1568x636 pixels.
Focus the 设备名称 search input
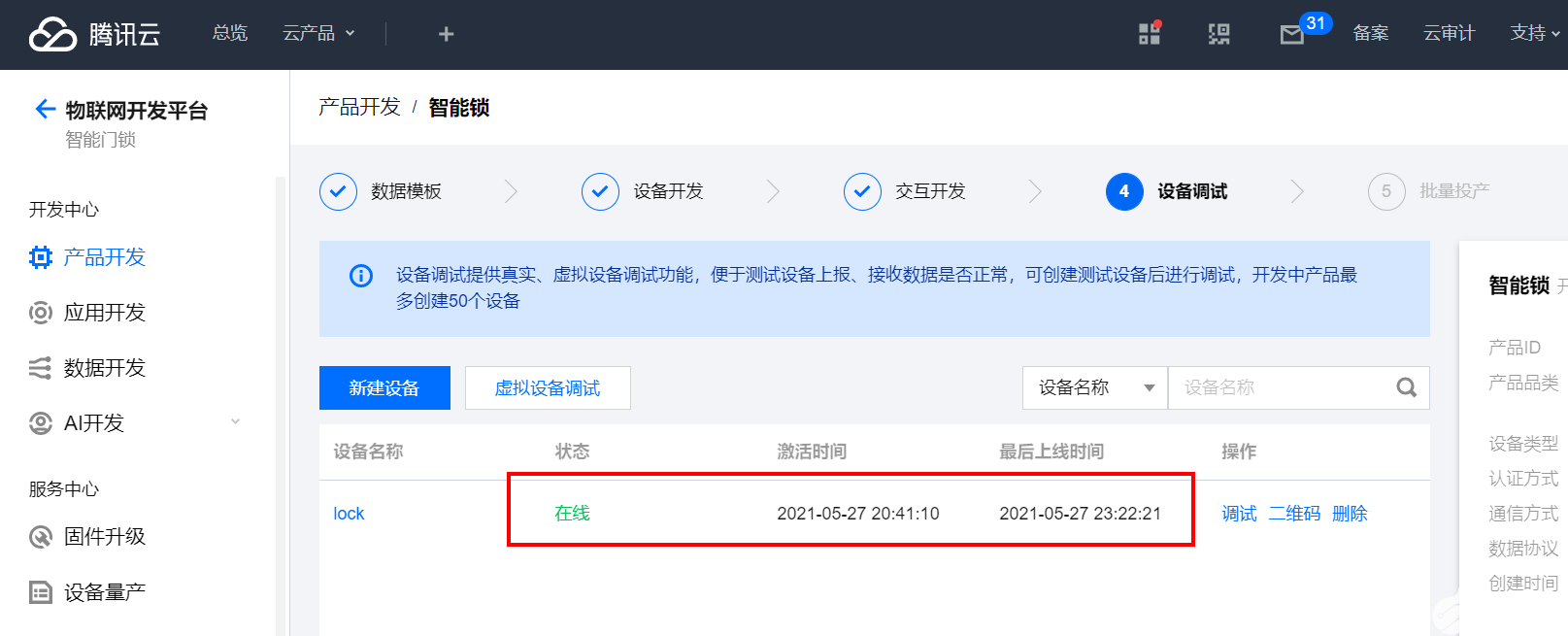1282,387
